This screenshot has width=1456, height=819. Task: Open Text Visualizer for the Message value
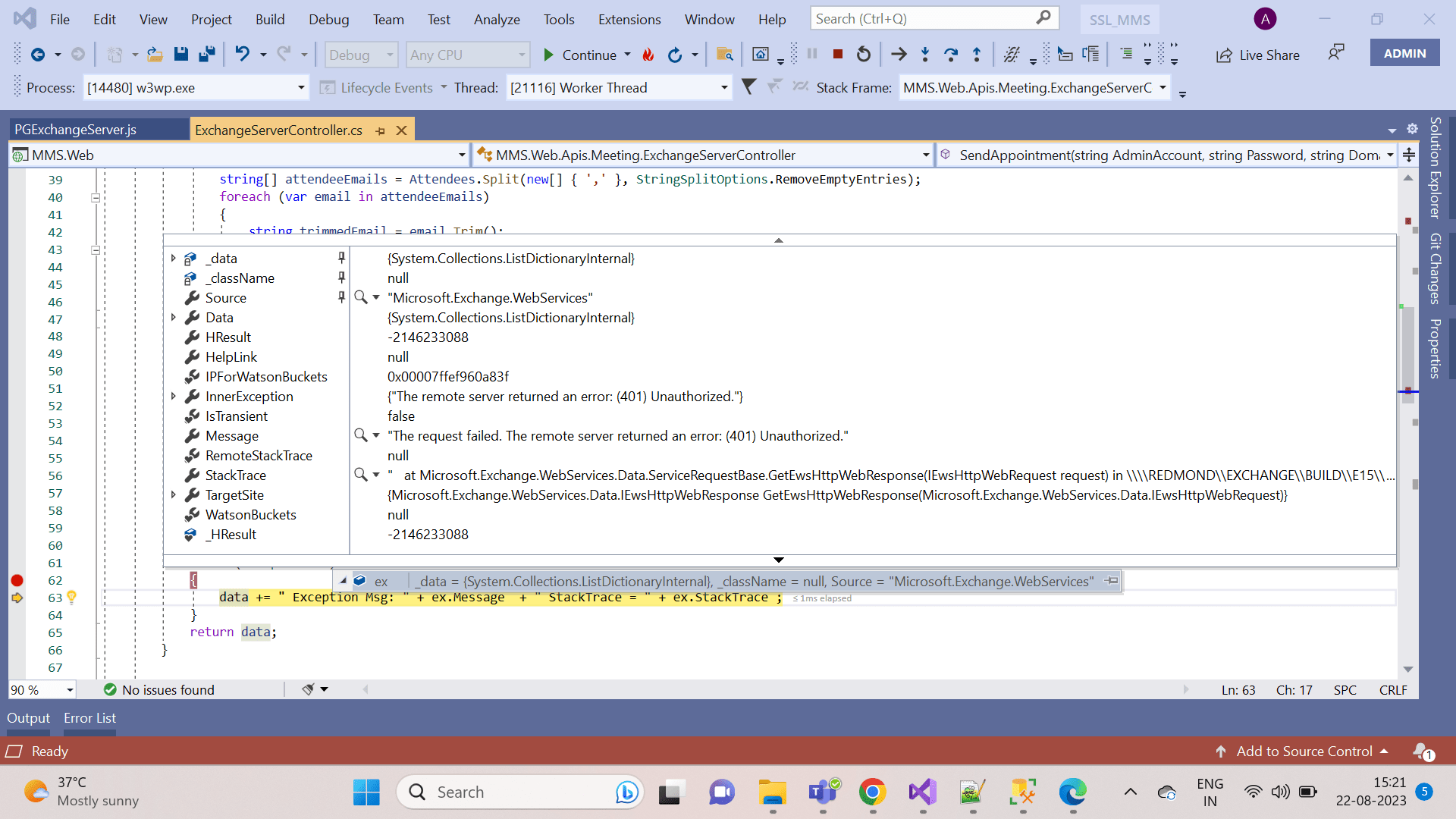pyautogui.click(x=360, y=435)
